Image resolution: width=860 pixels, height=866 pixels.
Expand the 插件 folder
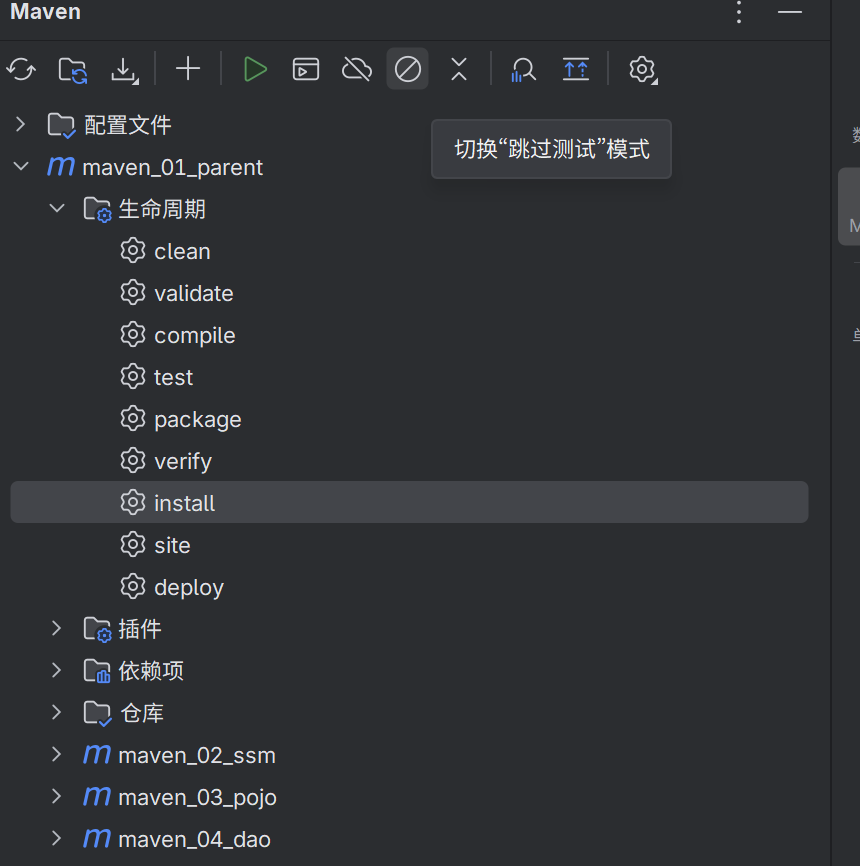click(56, 628)
